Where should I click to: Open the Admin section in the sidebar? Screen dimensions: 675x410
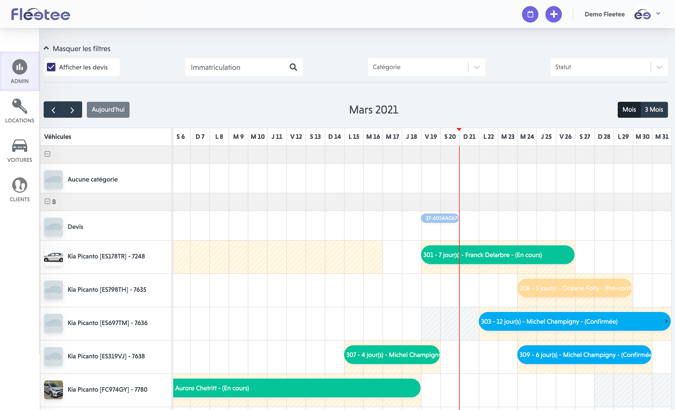(20, 71)
